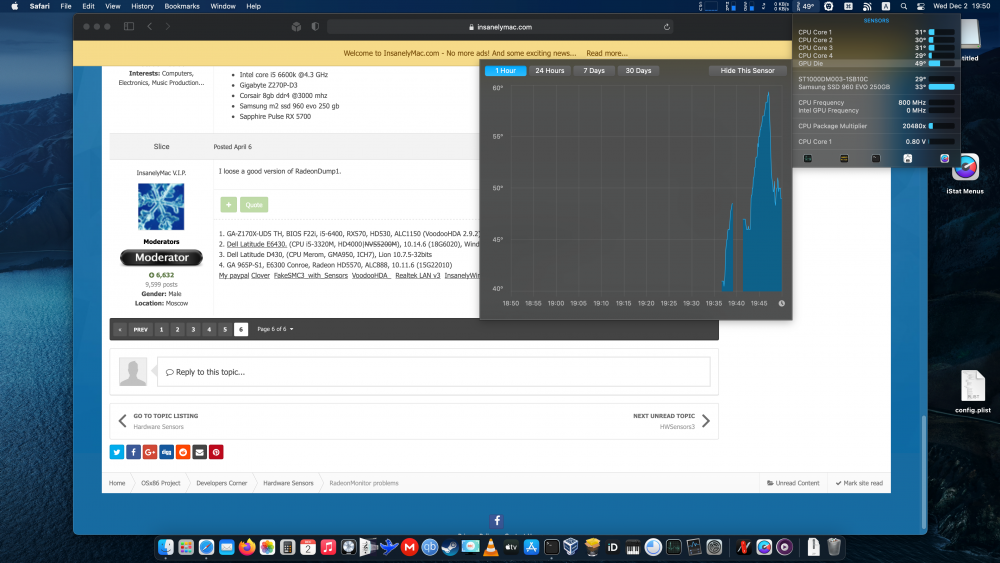Open Safari File menu
The image size is (1000, 563).
pyautogui.click(x=66, y=6)
